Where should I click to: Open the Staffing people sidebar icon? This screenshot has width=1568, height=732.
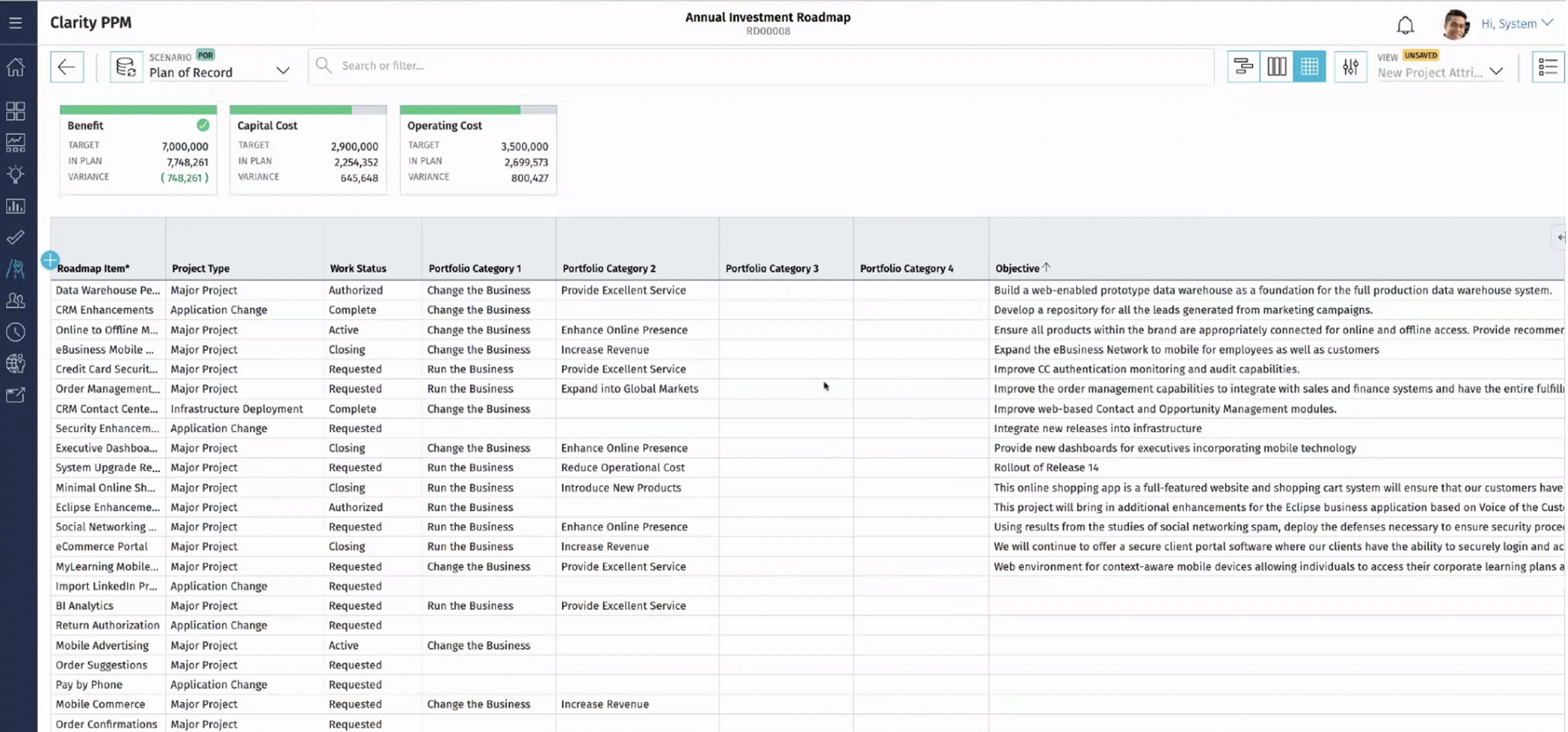click(16, 301)
